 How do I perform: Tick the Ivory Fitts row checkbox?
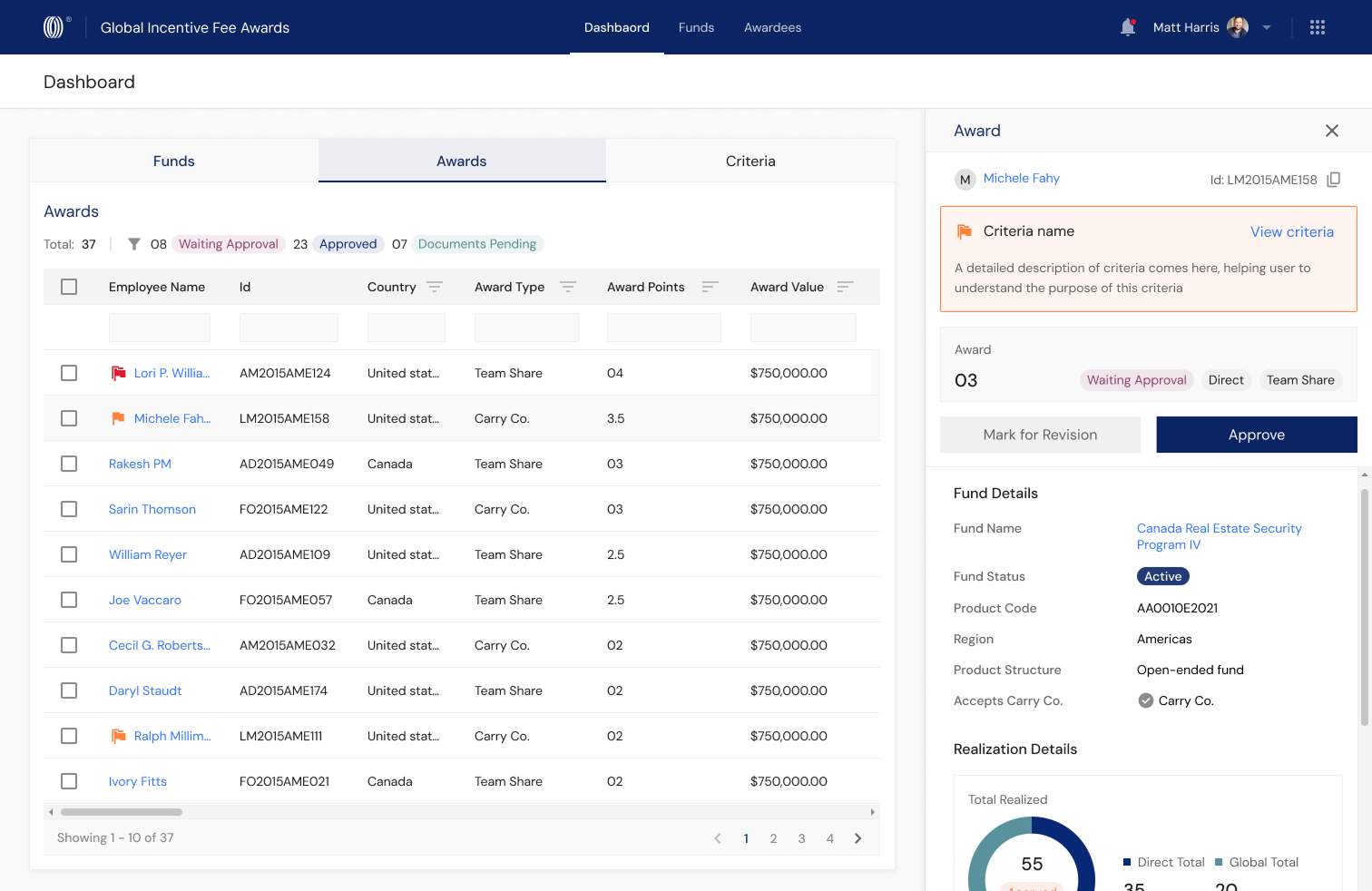tap(69, 781)
